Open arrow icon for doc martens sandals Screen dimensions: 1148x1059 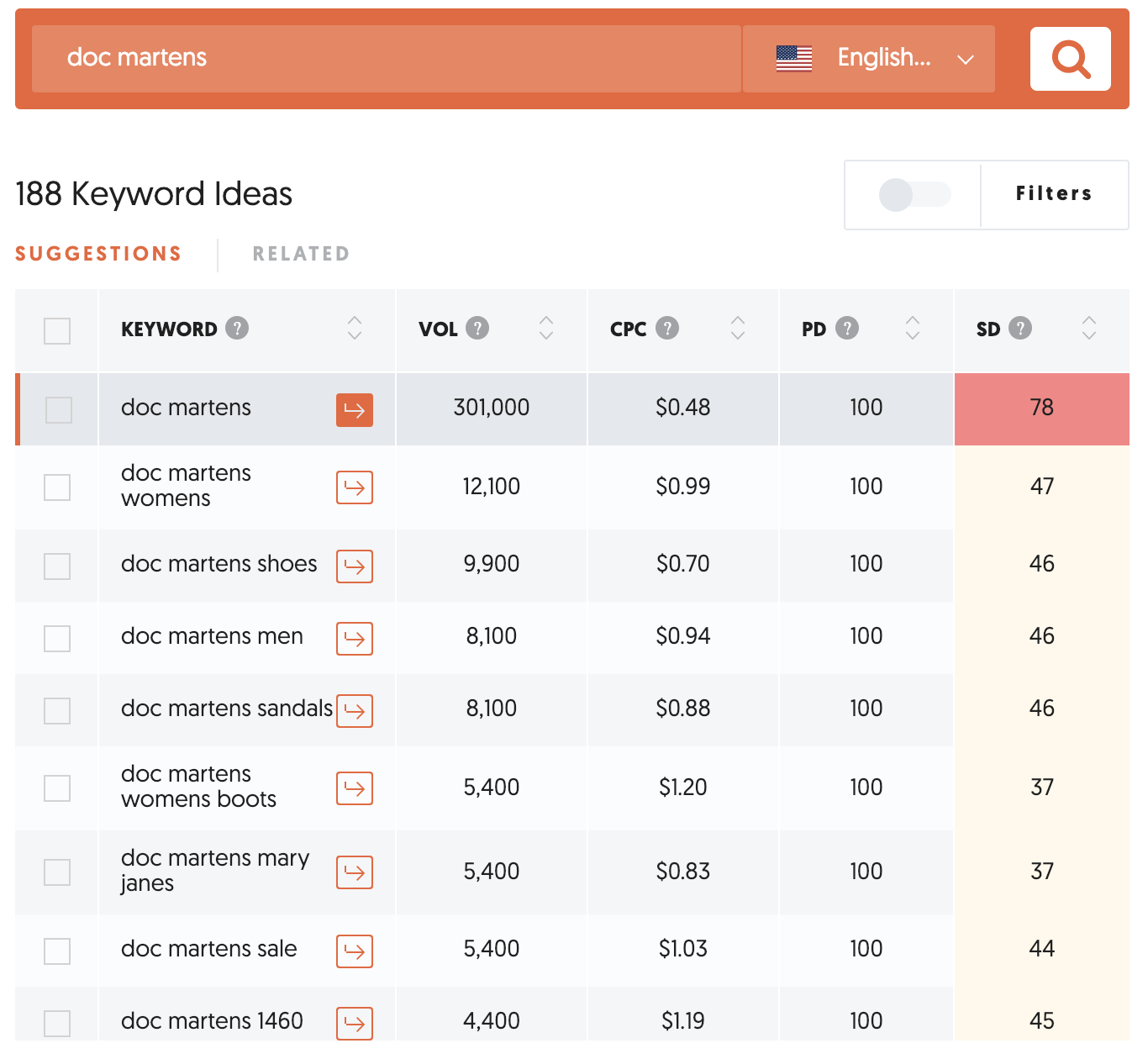[355, 711]
